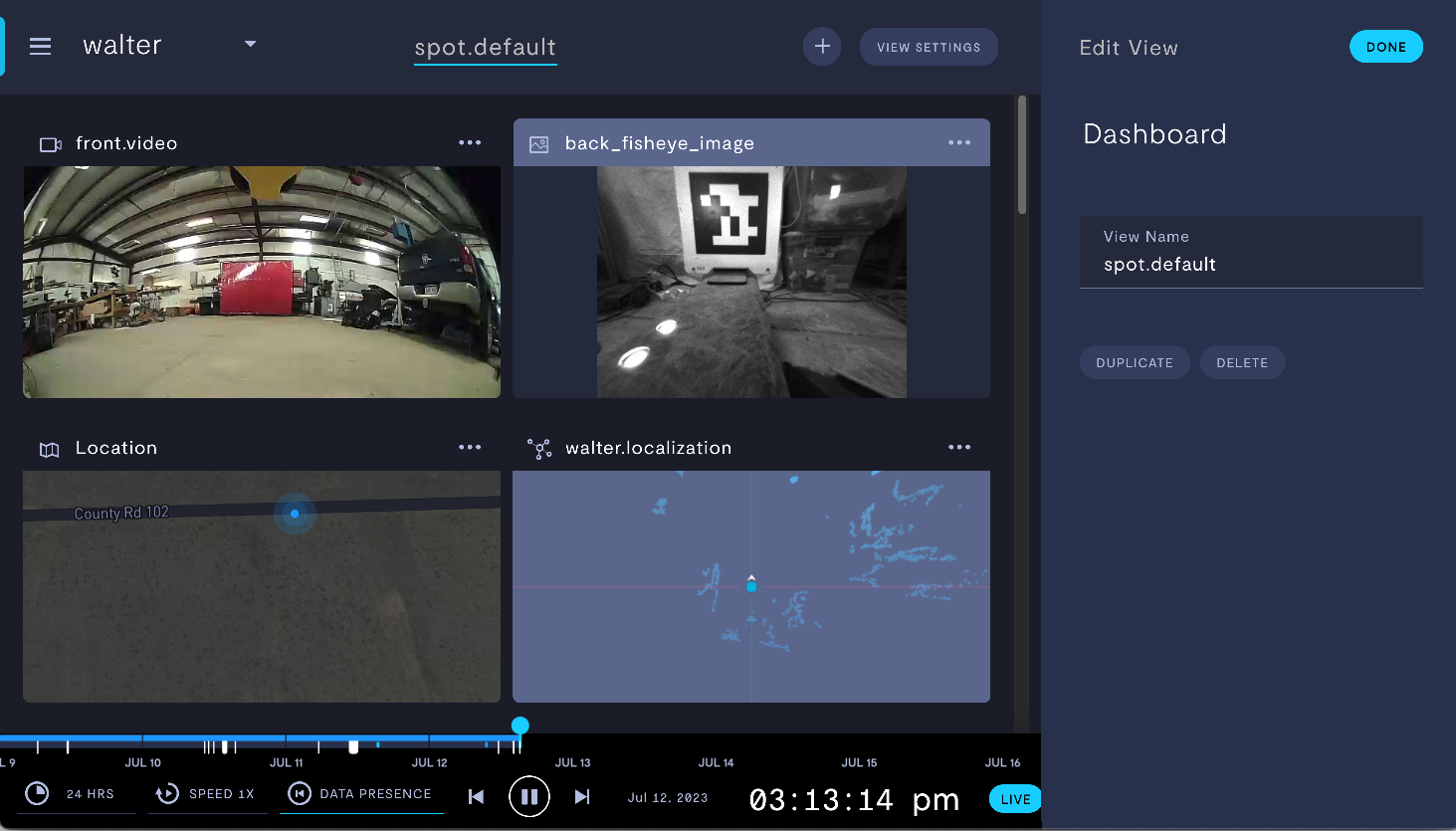Delete the current view

pyautogui.click(x=1242, y=362)
